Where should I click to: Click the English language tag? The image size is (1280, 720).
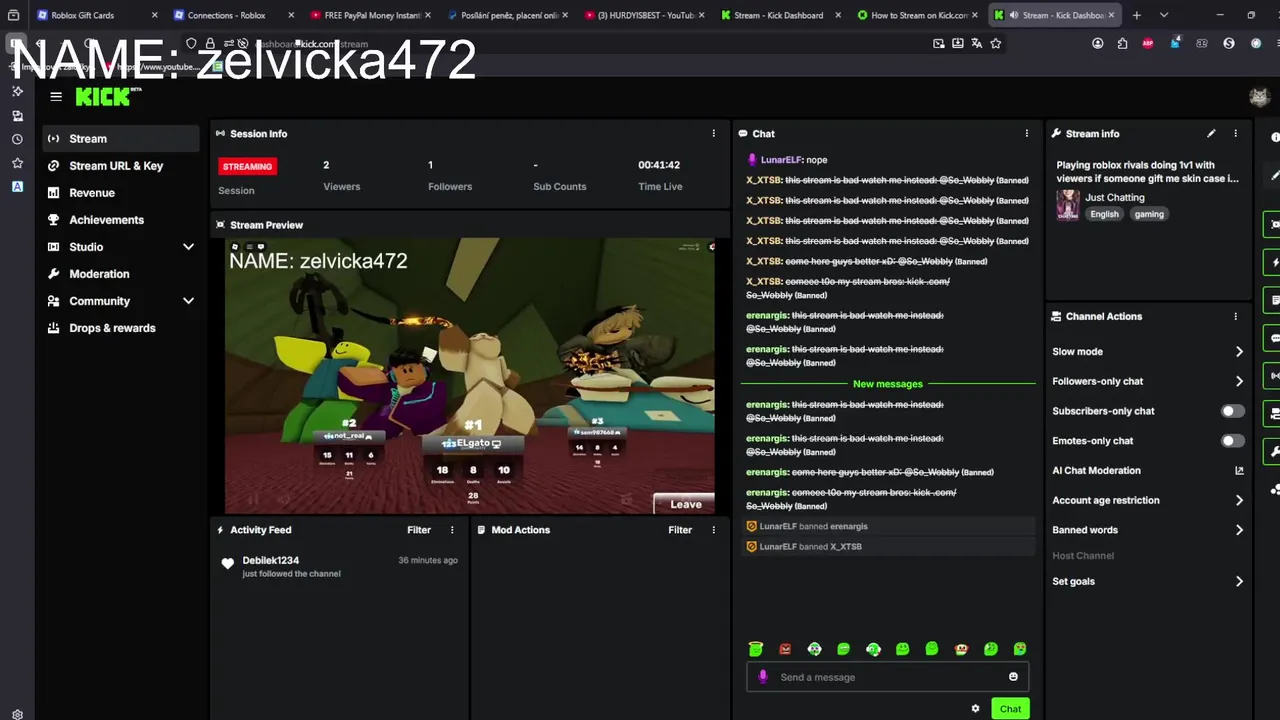point(1104,214)
